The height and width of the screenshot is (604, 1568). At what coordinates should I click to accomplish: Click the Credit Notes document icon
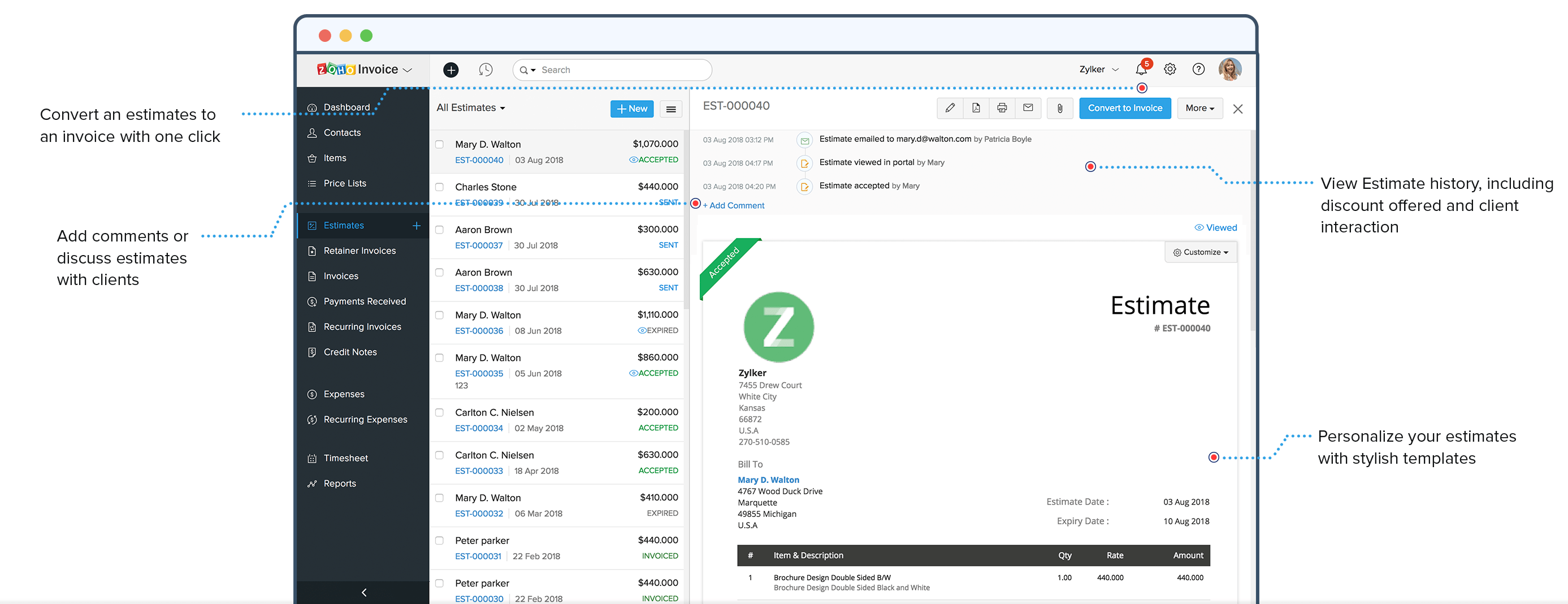[312, 352]
